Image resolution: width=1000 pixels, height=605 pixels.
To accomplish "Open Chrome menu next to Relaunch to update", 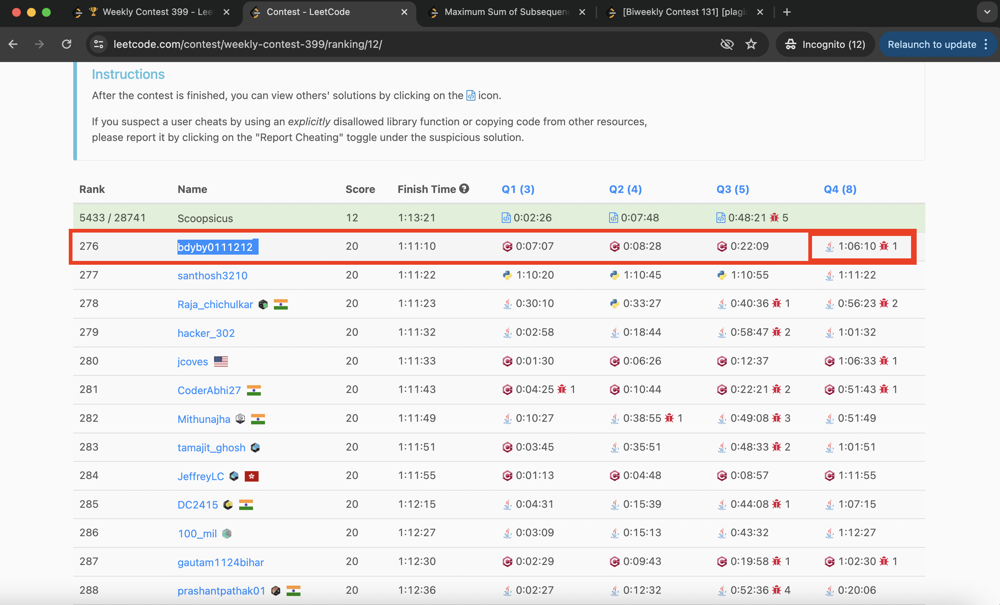I will [x=986, y=44].
